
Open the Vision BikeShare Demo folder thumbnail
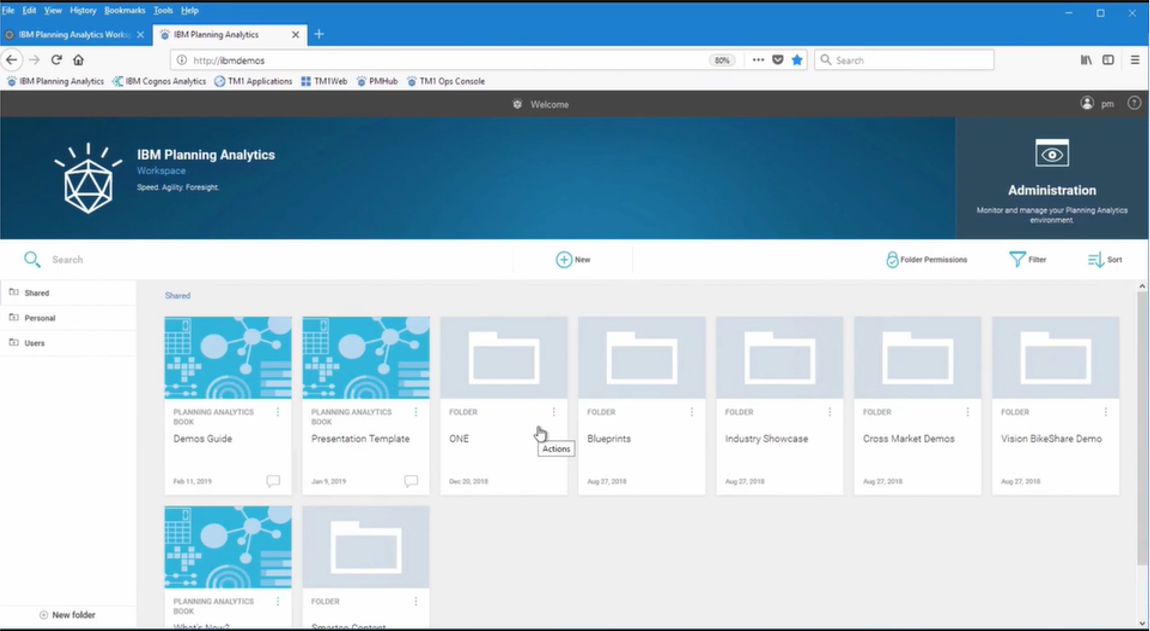point(1055,358)
